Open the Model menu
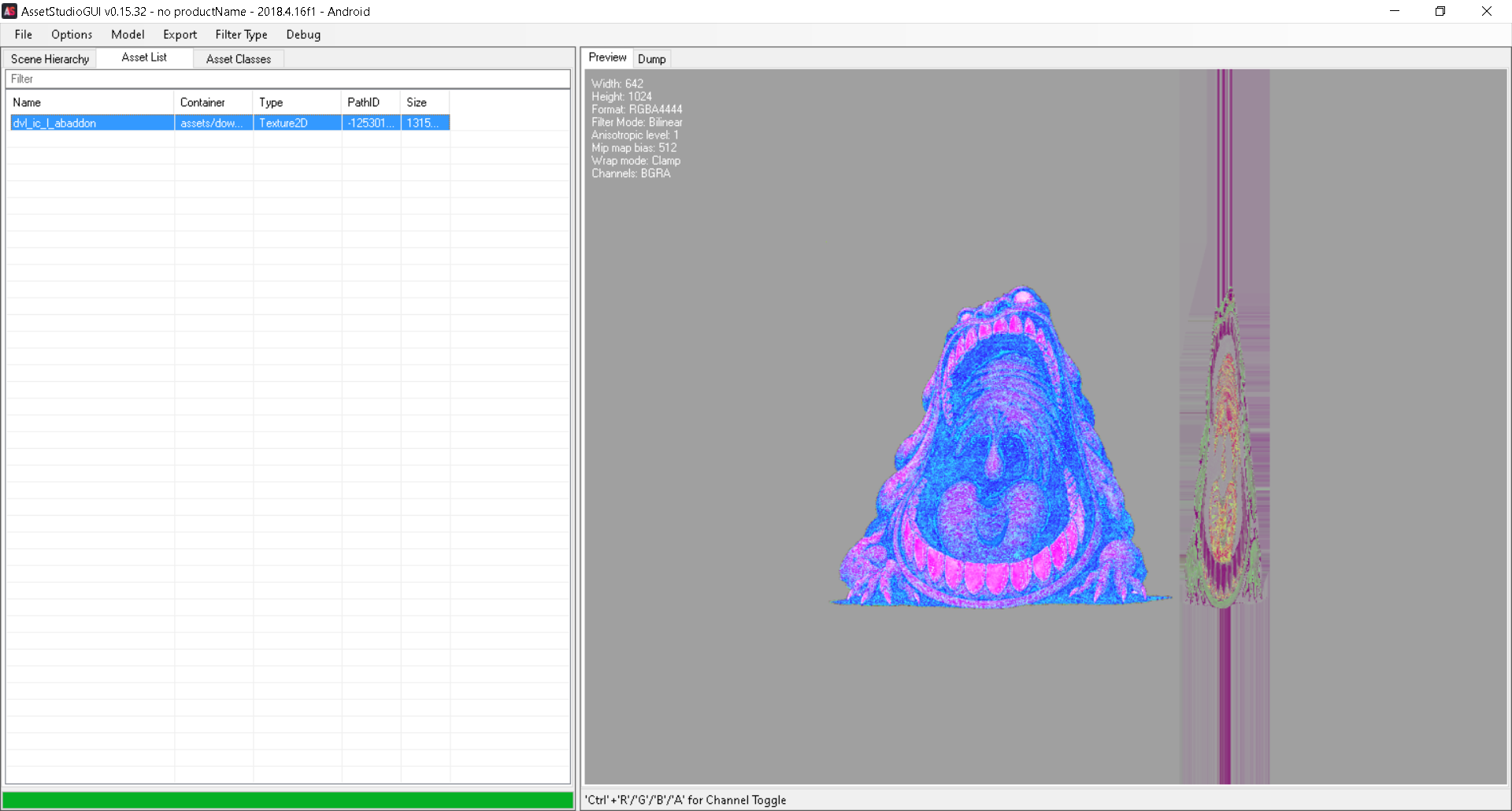Screen dimensions: 1512x811 pyautogui.click(x=128, y=35)
